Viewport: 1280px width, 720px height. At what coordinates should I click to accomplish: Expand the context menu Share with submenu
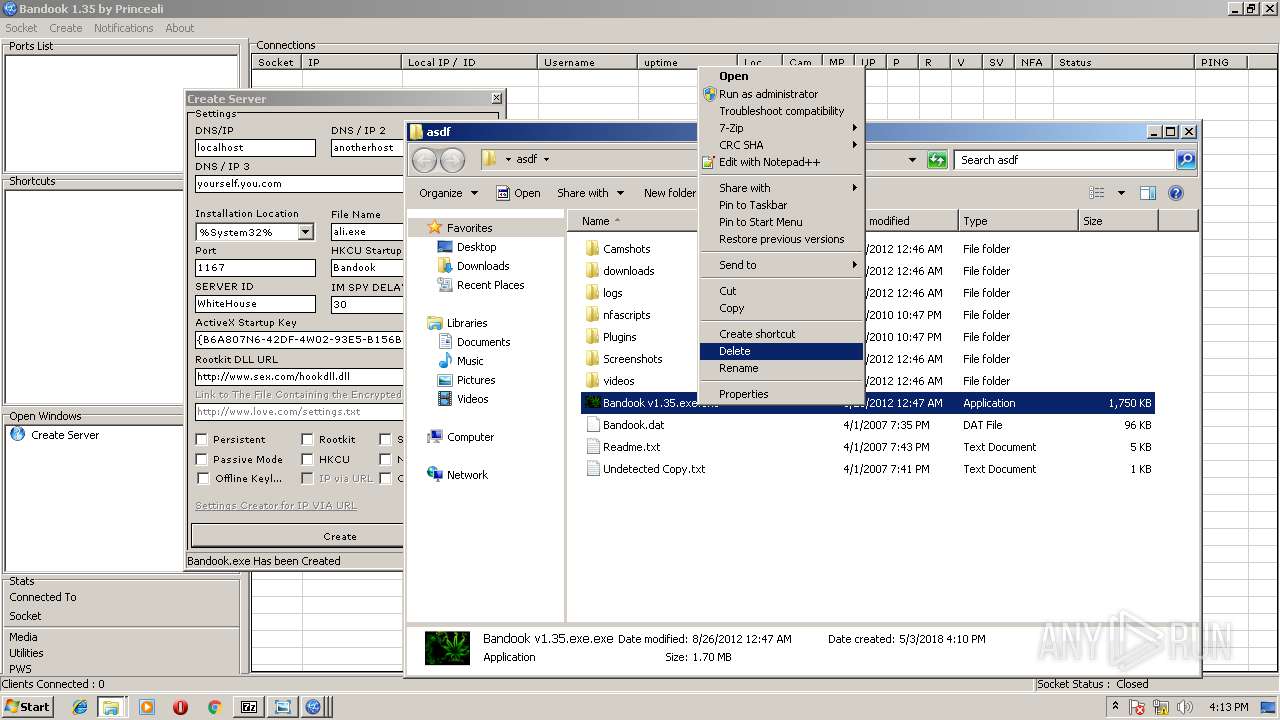pyautogui.click(x=782, y=188)
